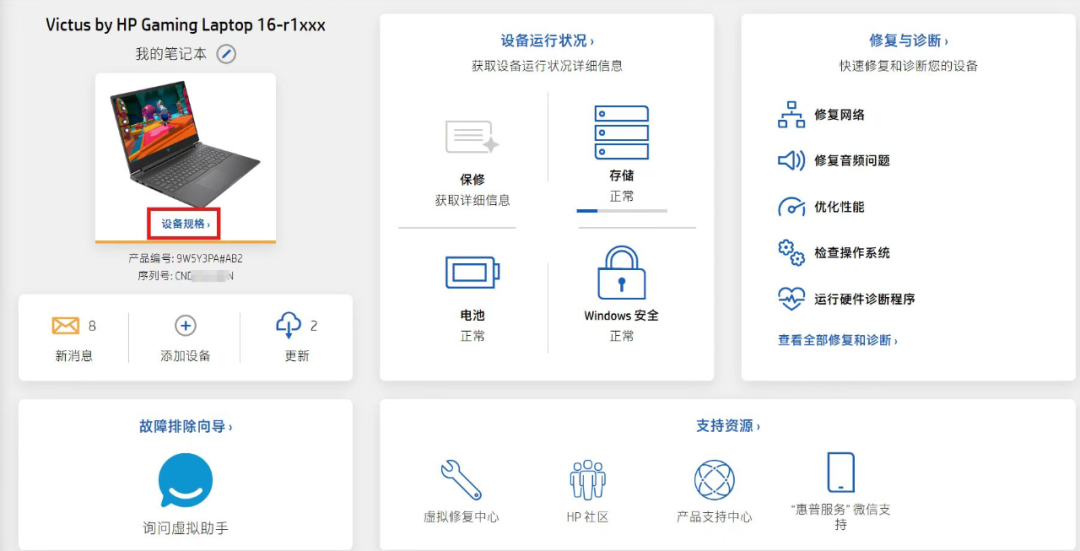The image size is (1080, 551).
Task: Click the 存储 storage drives icon
Action: [621, 132]
